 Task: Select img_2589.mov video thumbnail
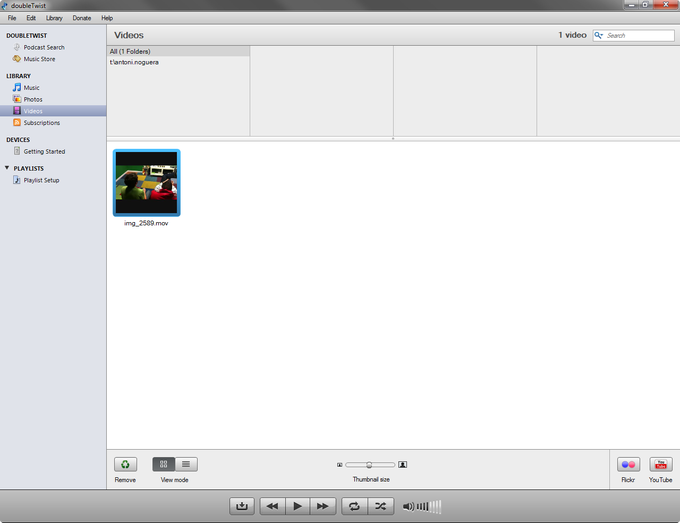pyautogui.click(x=147, y=183)
